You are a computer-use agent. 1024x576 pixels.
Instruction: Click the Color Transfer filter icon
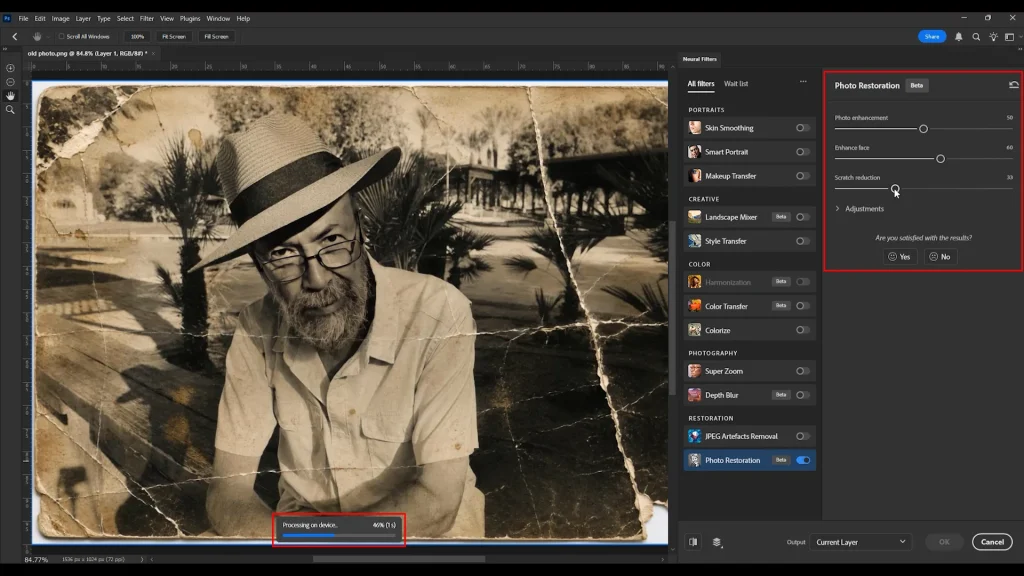tap(694, 306)
